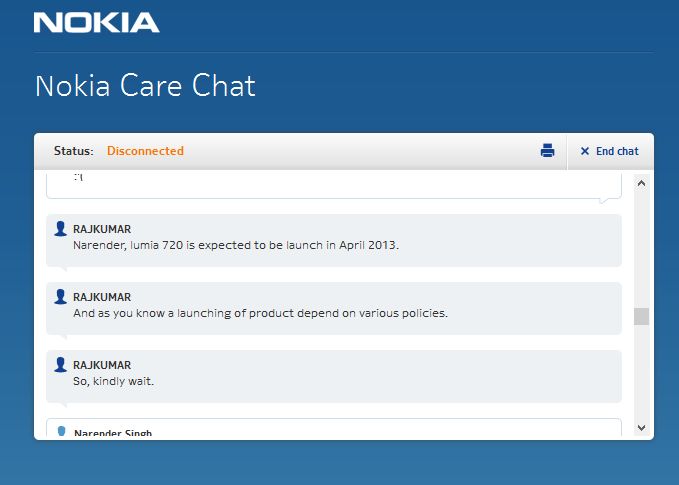Click the Narender Singh avatar icon
Viewport: 679px width, 485px height.
click(x=61, y=432)
